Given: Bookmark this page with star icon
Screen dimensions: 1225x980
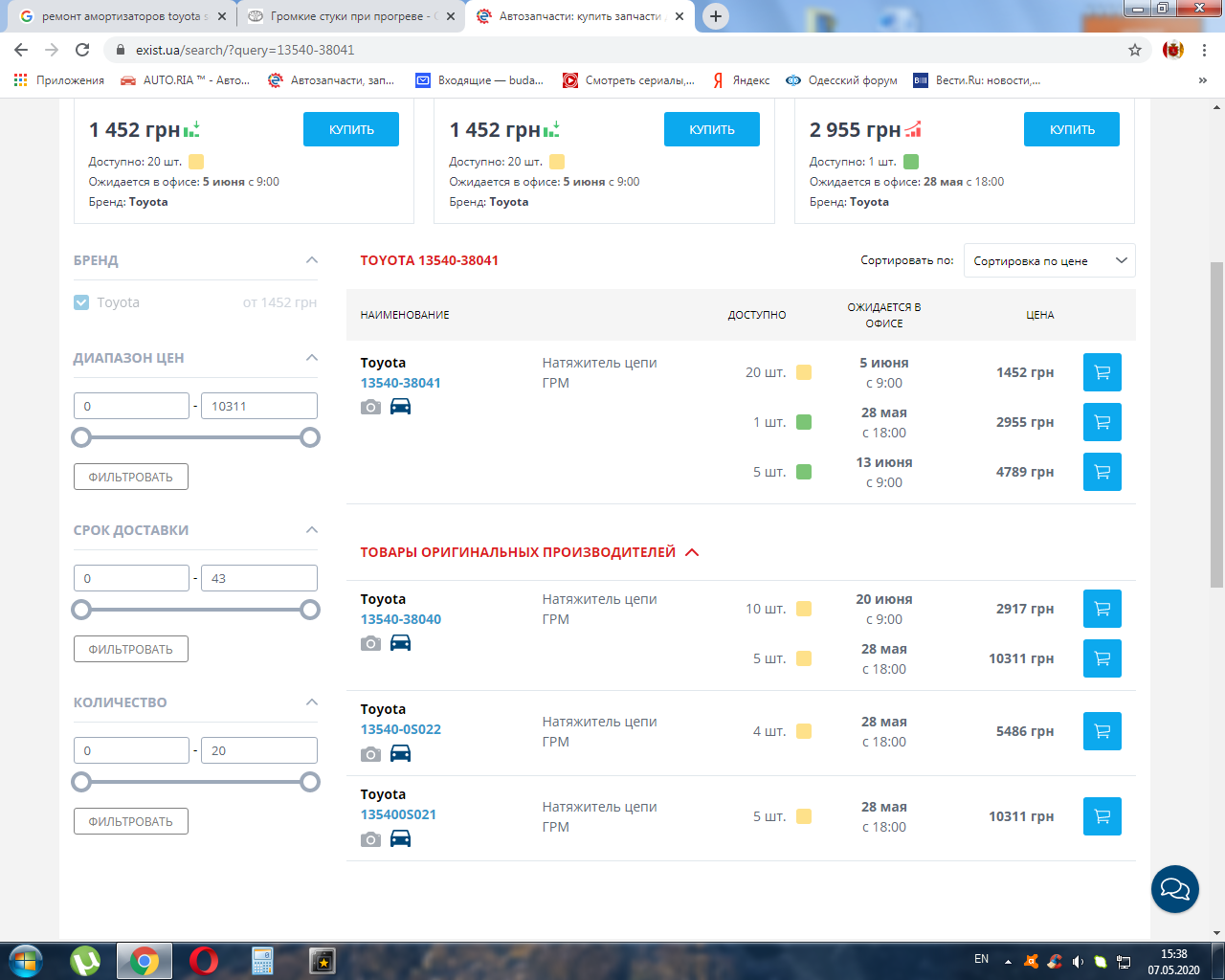Looking at the screenshot, I should (x=1135, y=50).
